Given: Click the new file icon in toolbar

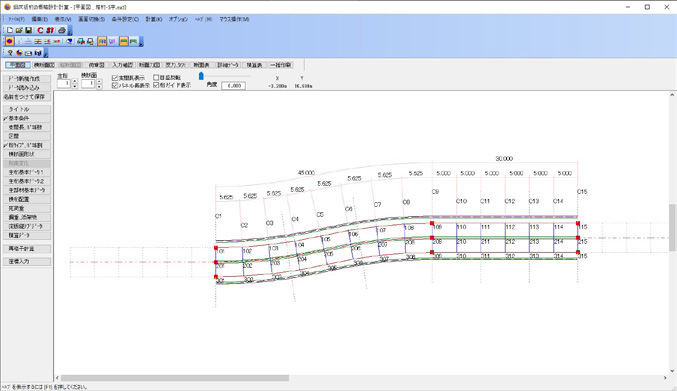Looking at the screenshot, I should tap(9, 30).
